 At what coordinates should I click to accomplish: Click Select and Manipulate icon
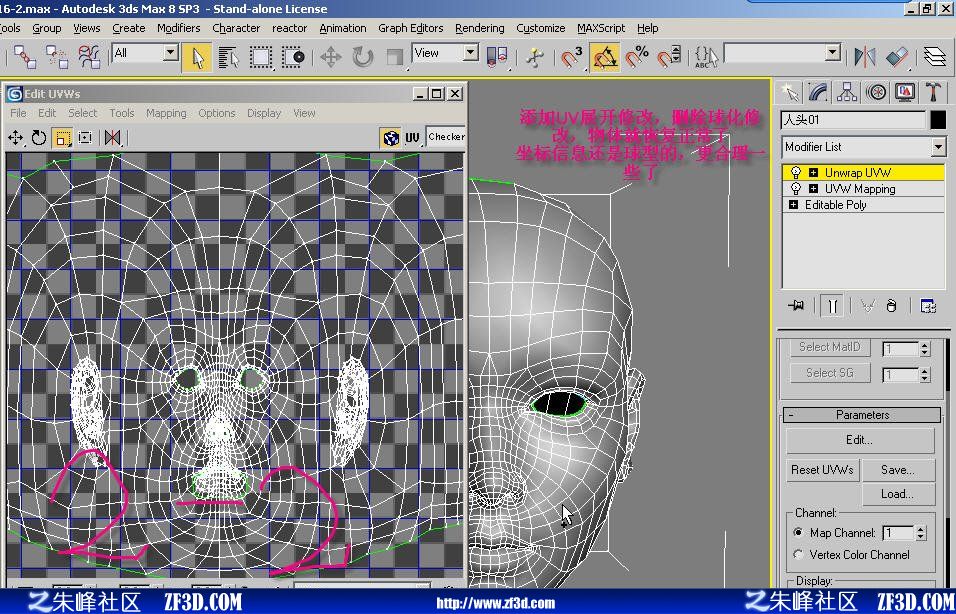(535, 58)
